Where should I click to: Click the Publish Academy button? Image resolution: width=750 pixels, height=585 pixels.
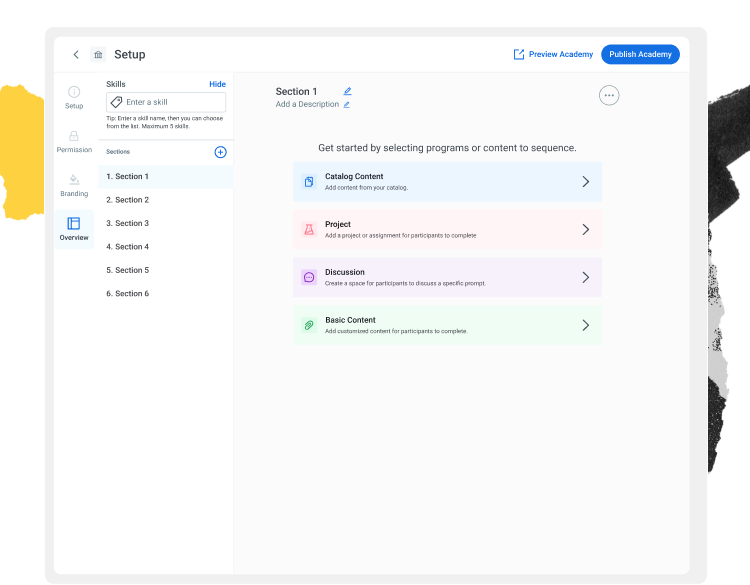point(640,55)
